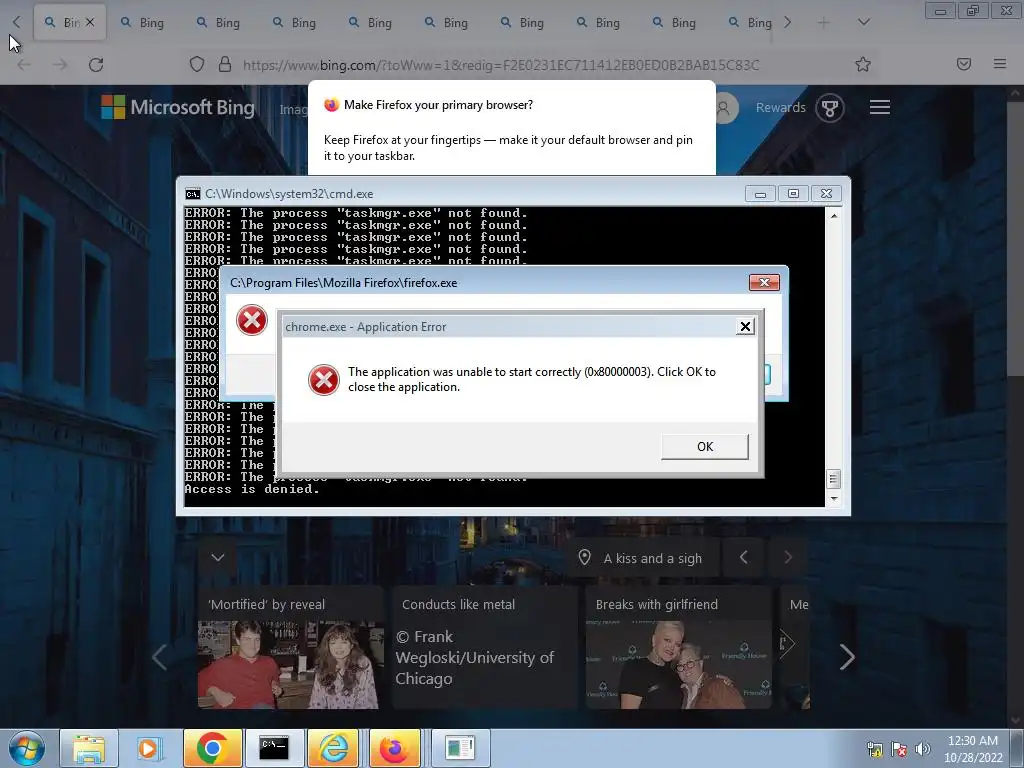Screen dimensions: 1024x768
Task: Click the cmd.exe window title bar icon
Action: [193, 194]
